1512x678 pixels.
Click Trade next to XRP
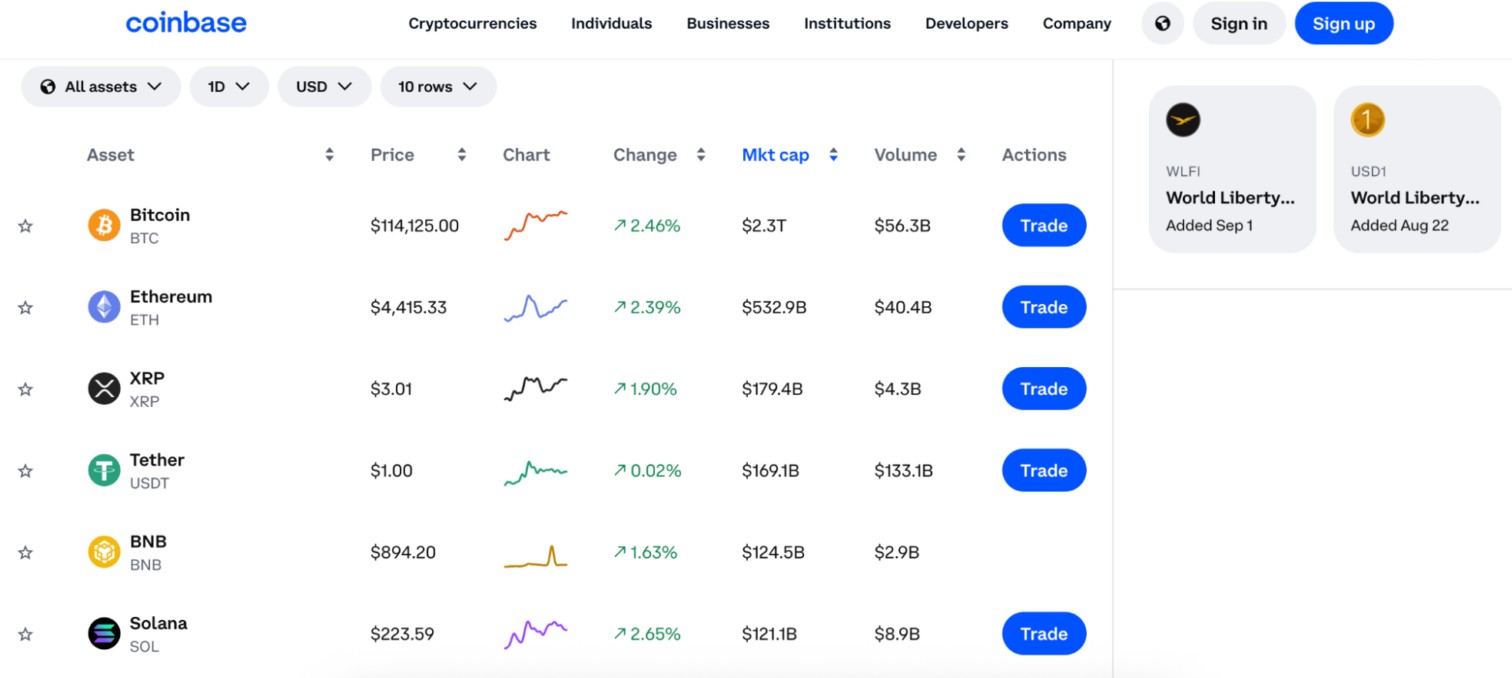(1044, 388)
